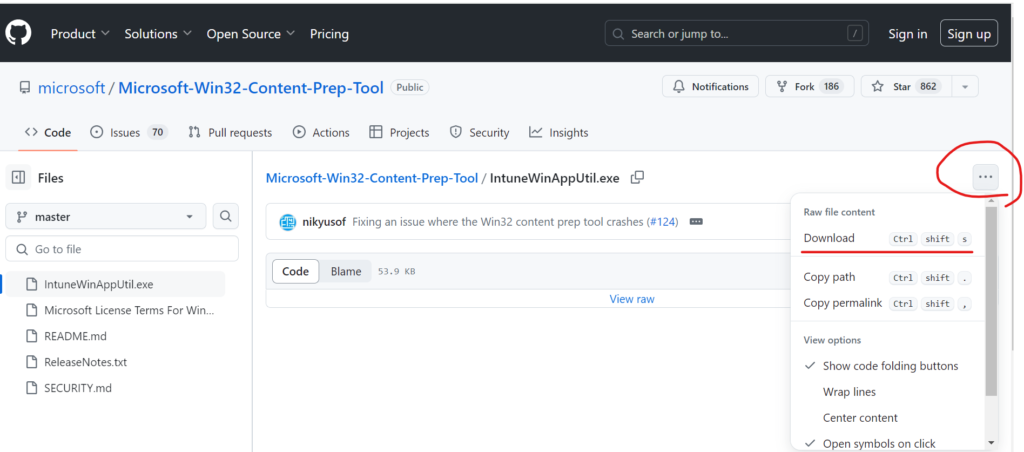Open the Security tab
The height and width of the screenshot is (452, 1024).
479,133
